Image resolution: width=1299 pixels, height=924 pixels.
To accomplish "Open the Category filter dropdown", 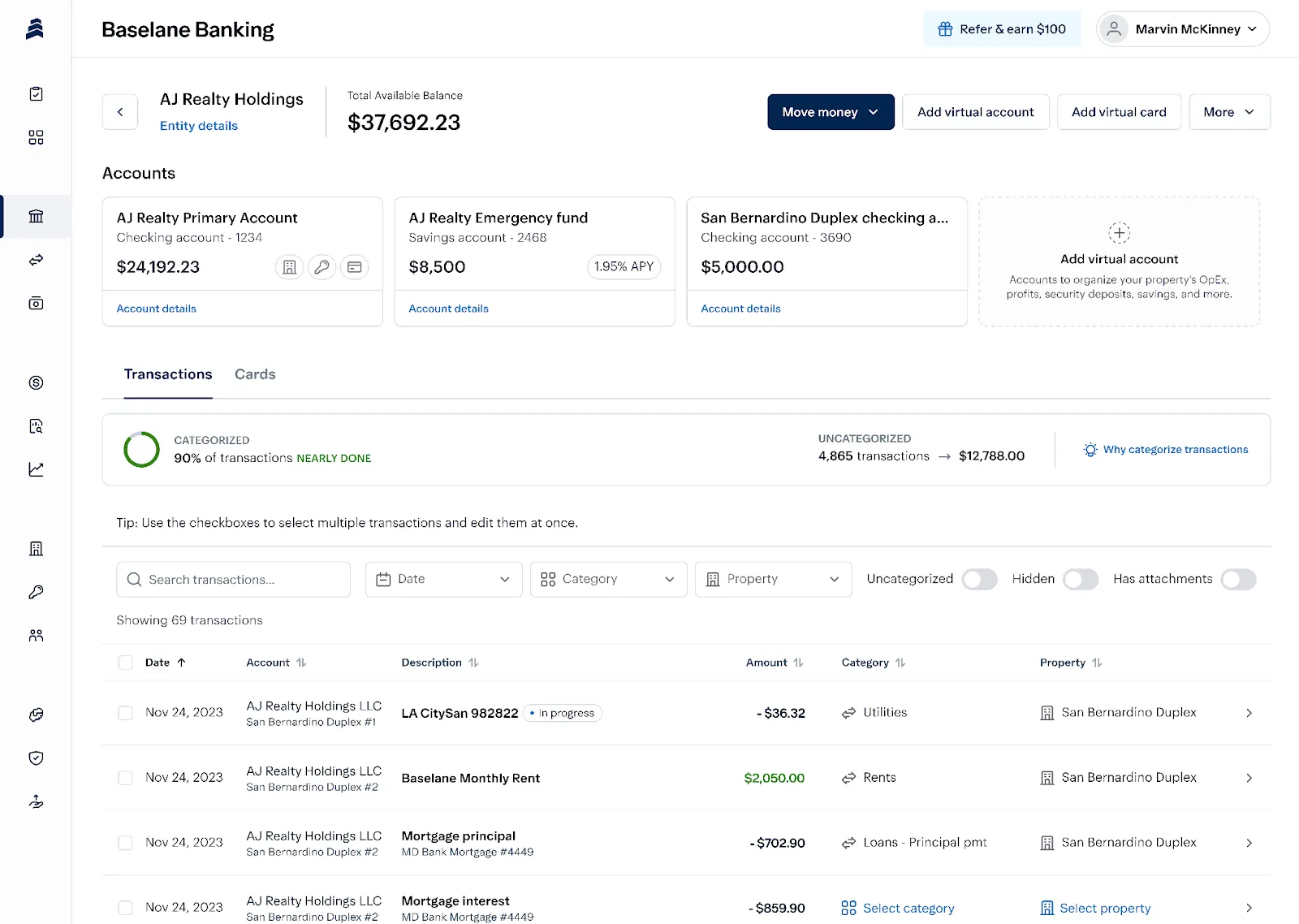I will [608, 580].
